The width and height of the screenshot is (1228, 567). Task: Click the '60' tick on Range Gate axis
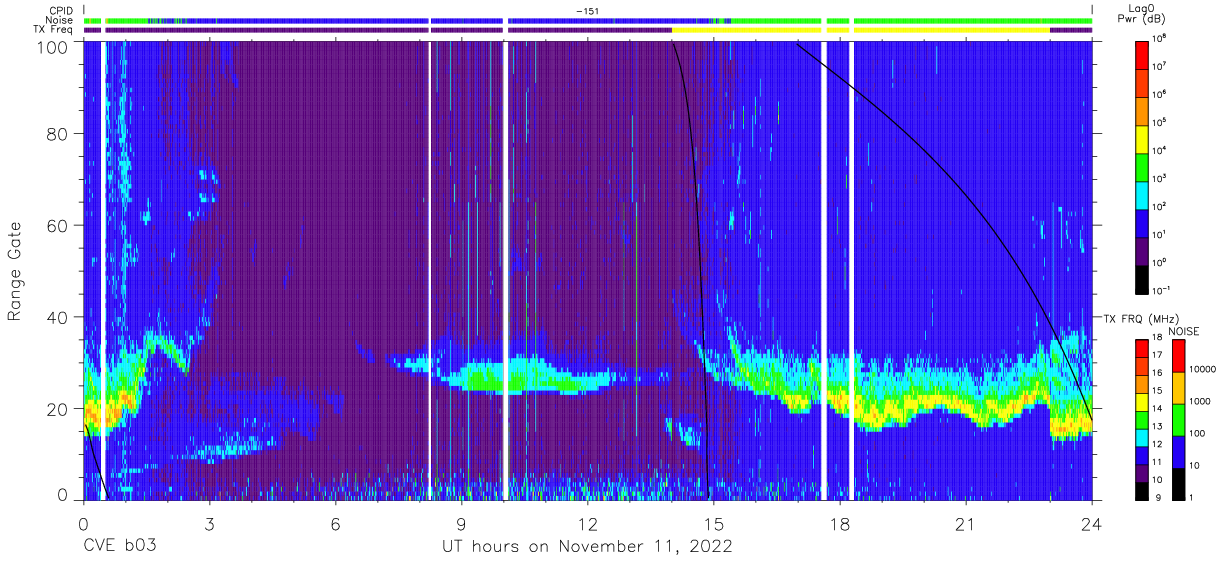tap(59, 226)
